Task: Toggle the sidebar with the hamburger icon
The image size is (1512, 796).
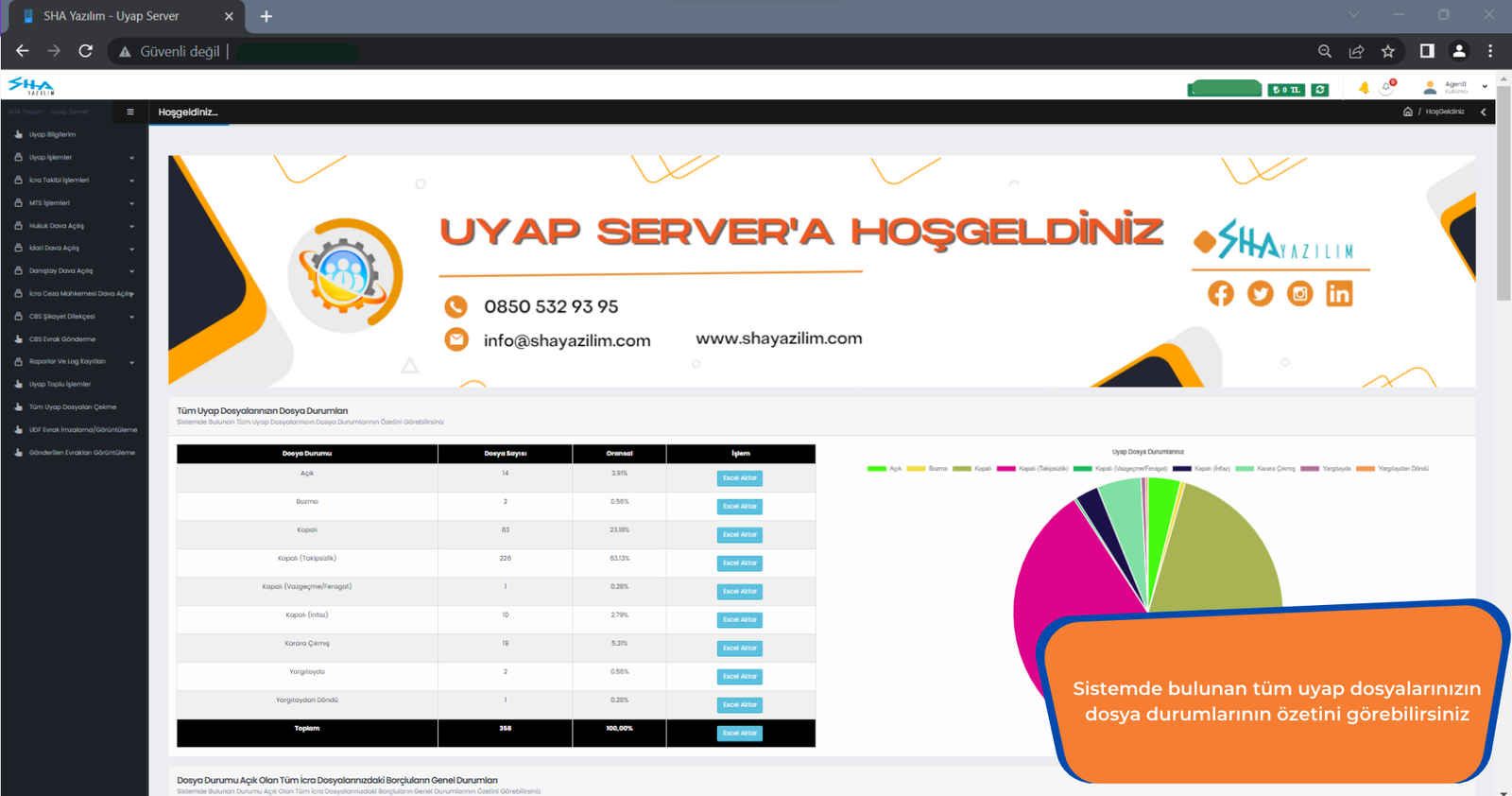Action: coord(130,112)
